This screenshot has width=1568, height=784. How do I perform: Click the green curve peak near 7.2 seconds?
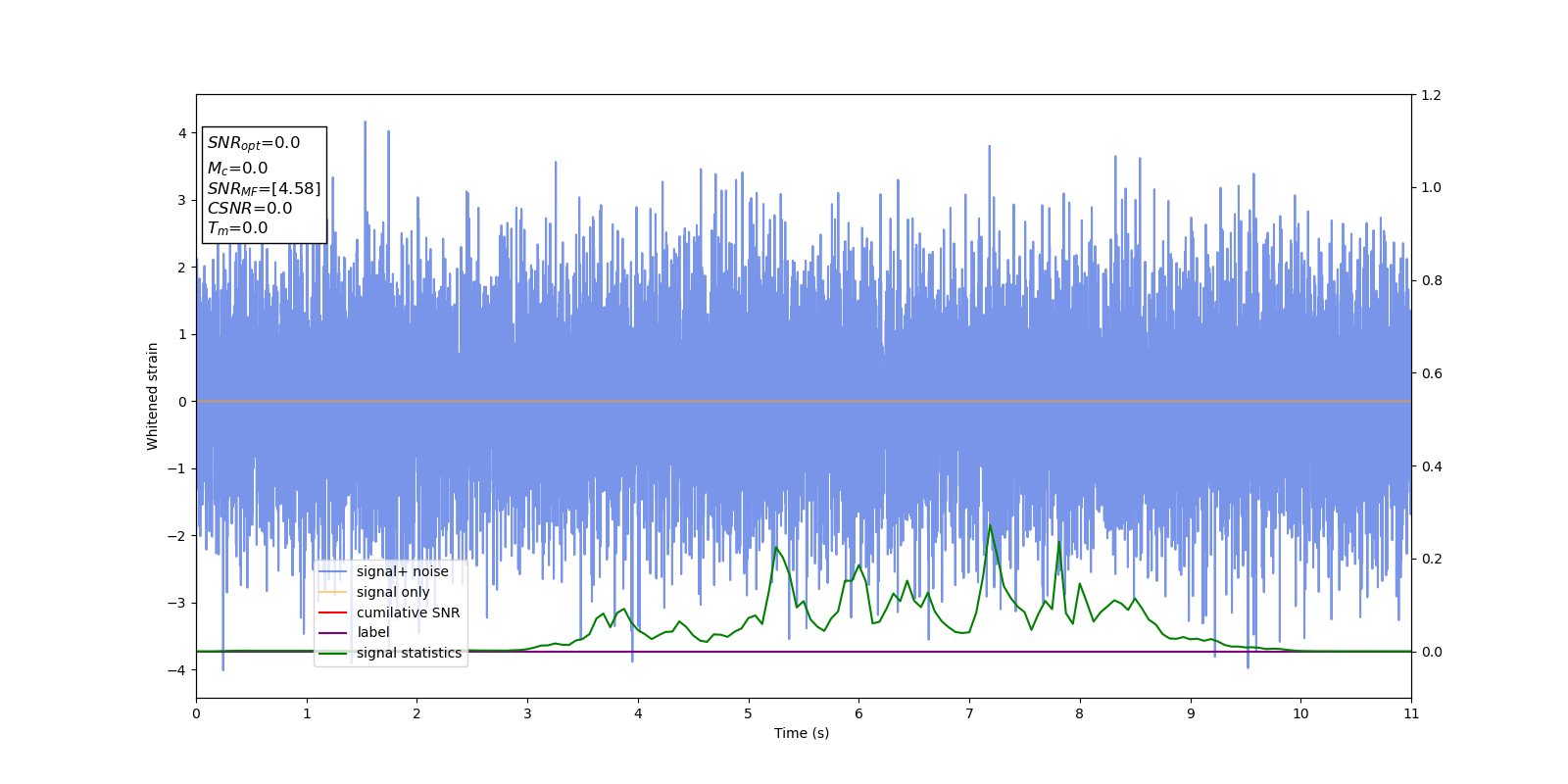990,525
